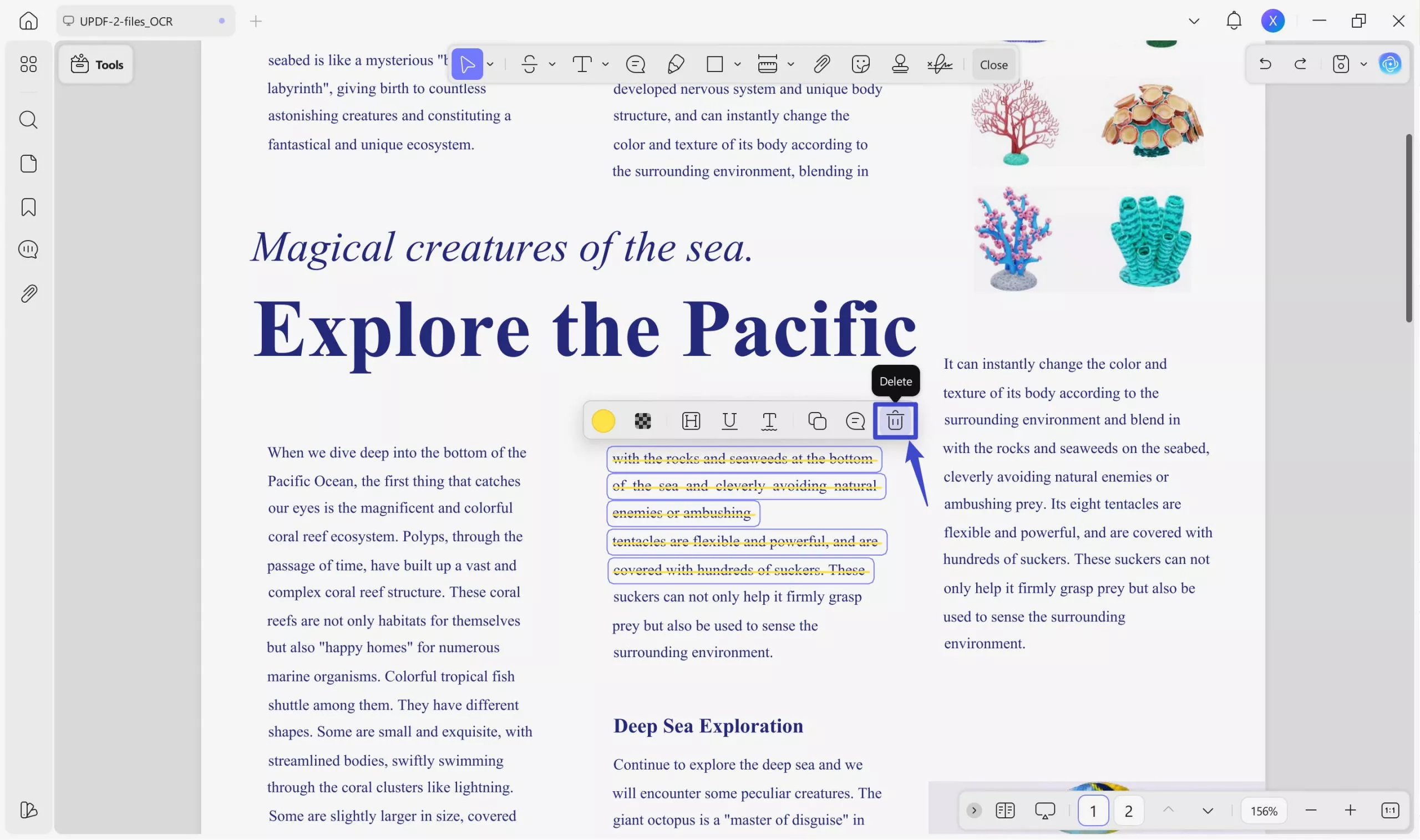Click the Delete trash icon in annotation popup
Image resolution: width=1420 pixels, height=840 pixels.
[x=895, y=421]
